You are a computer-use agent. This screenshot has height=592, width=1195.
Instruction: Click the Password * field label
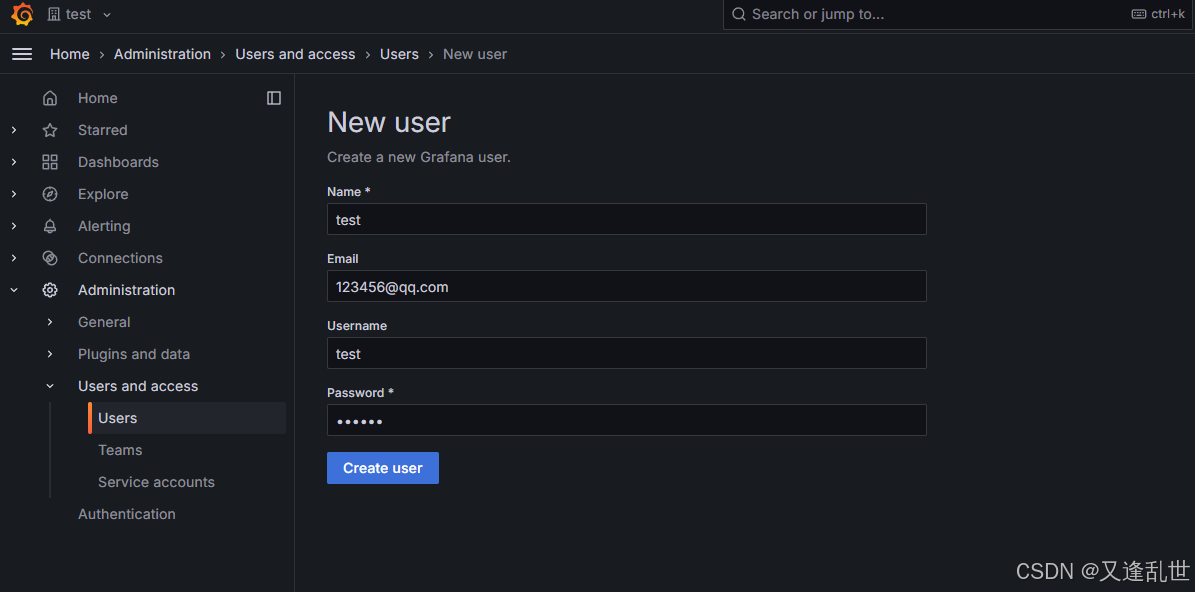360,392
